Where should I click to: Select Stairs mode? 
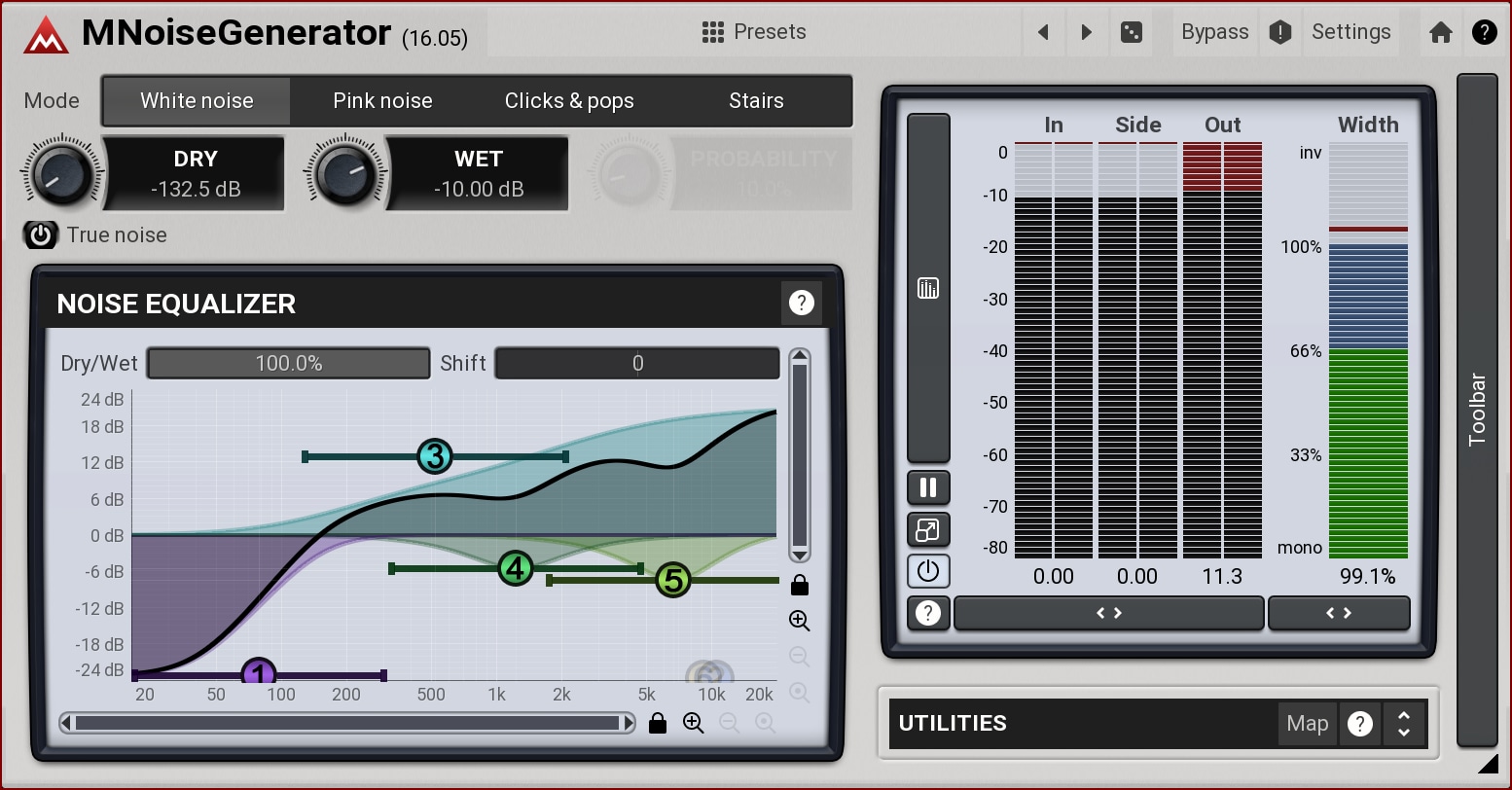pyautogui.click(x=756, y=101)
